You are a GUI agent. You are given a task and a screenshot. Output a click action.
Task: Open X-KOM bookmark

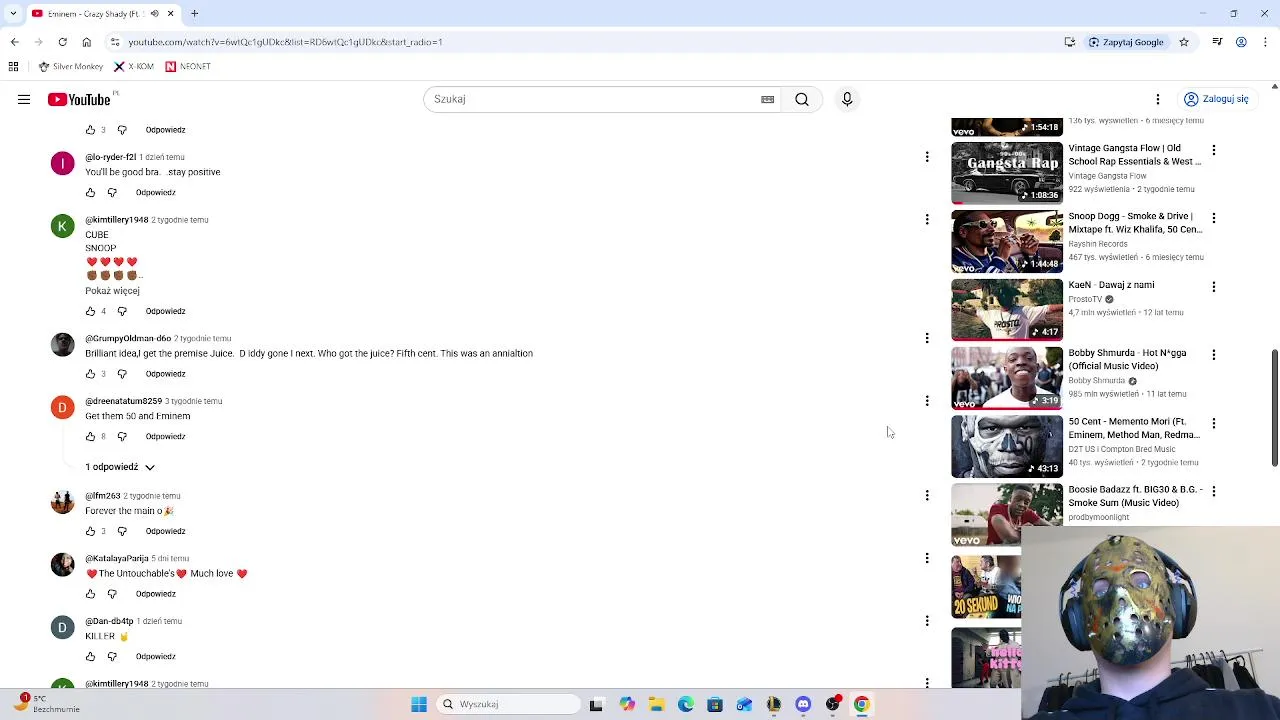[x=134, y=66]
